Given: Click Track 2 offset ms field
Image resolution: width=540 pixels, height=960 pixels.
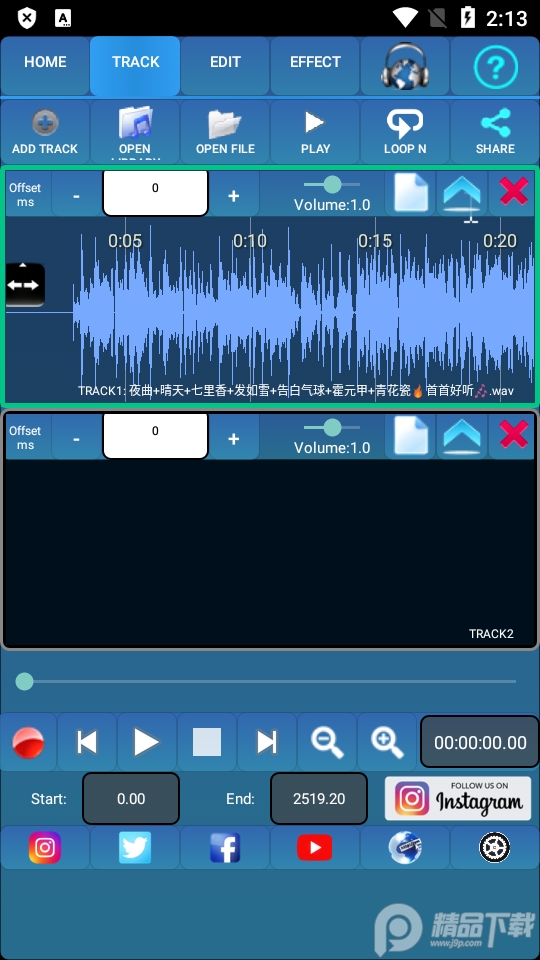Looking at the screenshot, I should (x=156, y=435).
